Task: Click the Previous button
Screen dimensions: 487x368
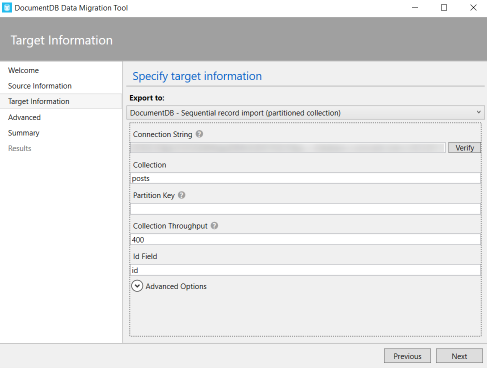Action: point(407,356)
